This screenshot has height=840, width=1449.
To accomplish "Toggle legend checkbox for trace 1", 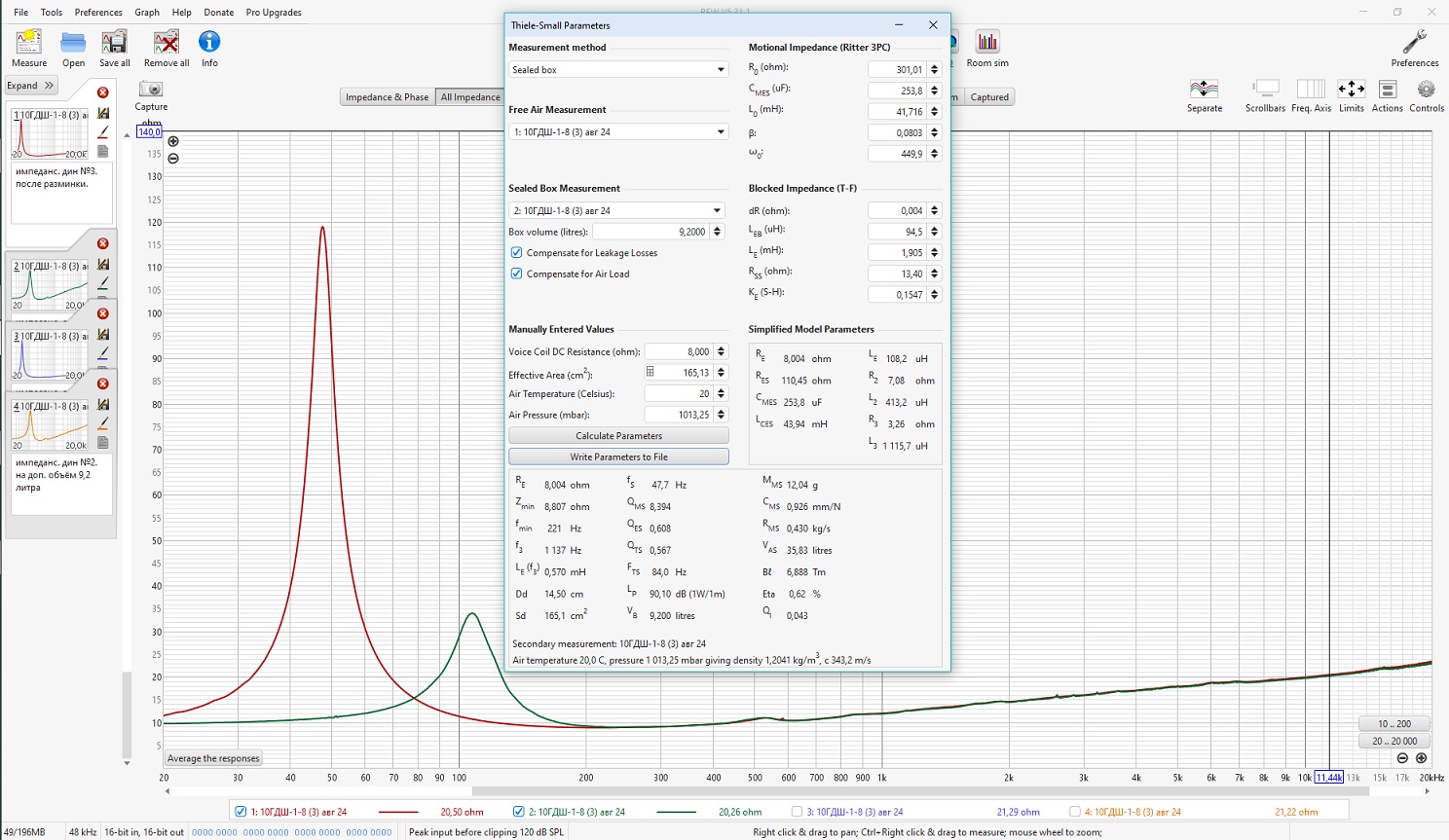I will pyautogui.click(x=241, y=812).
